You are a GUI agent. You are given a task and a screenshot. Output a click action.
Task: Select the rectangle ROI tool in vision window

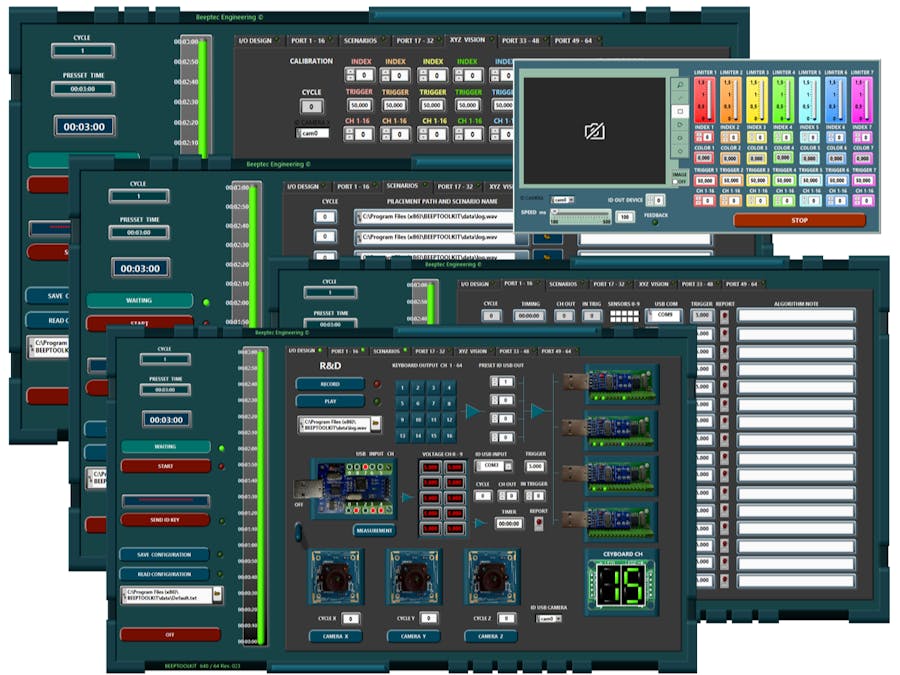pos(680,111)
